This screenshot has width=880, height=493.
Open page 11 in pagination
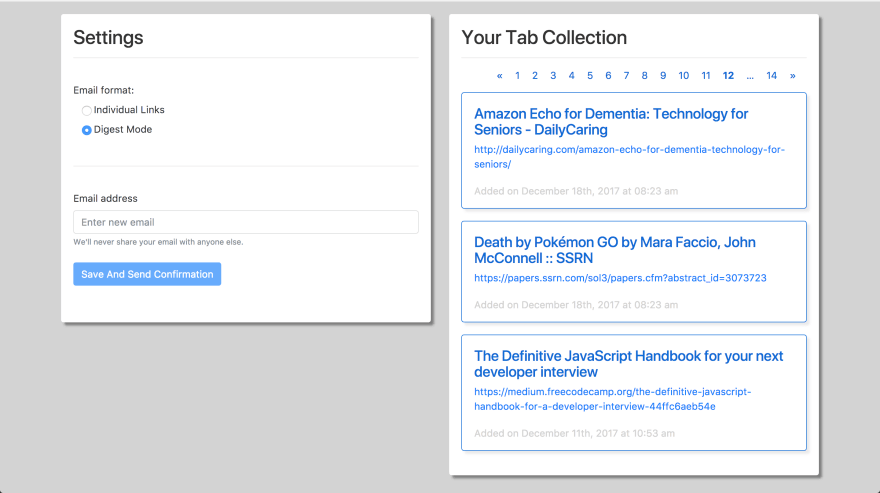[706, 75]
